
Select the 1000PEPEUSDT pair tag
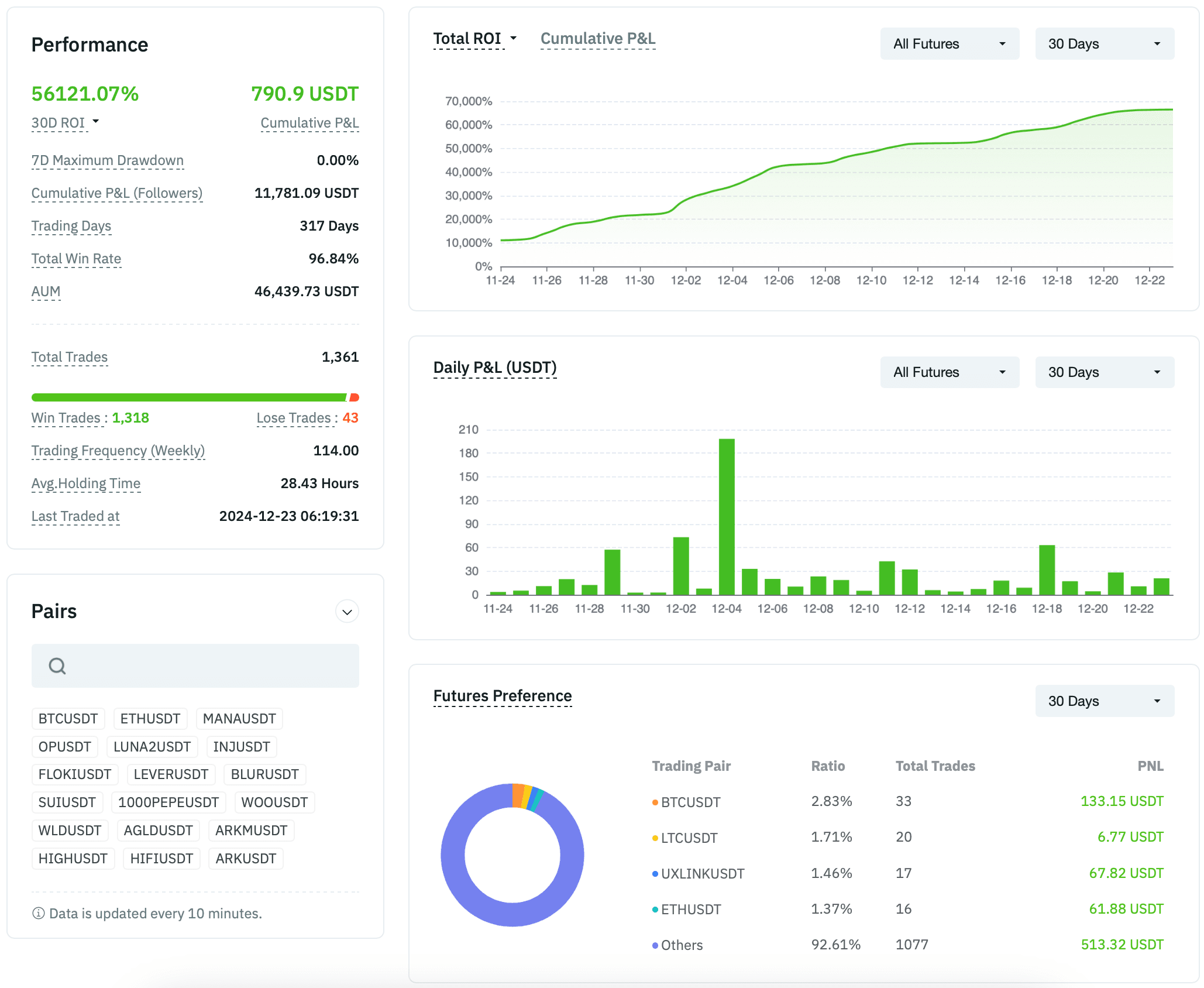coord(168,802)
